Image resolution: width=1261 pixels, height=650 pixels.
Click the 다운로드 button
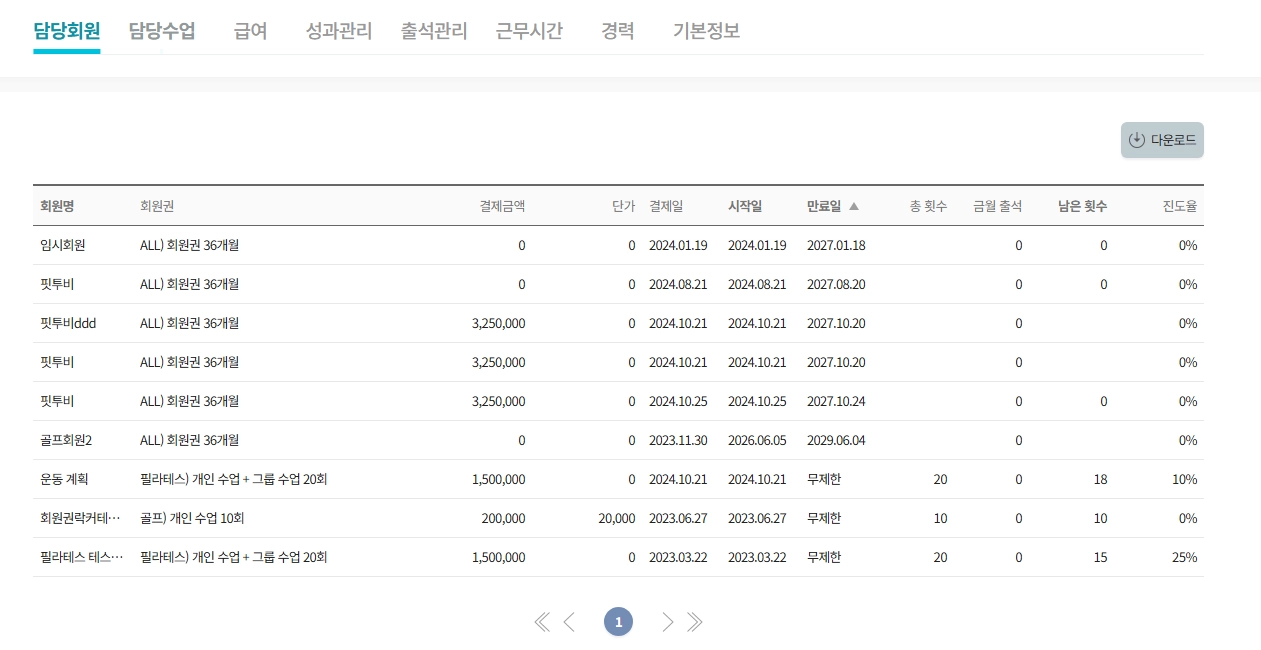[1162, 140]
